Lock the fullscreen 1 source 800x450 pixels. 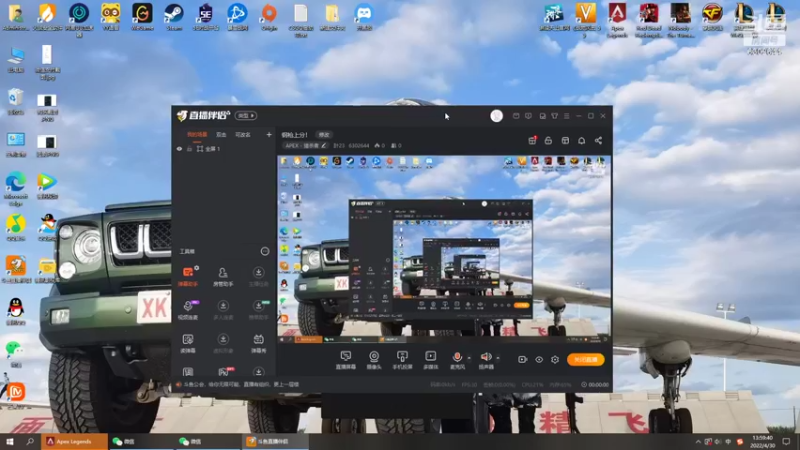(189, 149)
